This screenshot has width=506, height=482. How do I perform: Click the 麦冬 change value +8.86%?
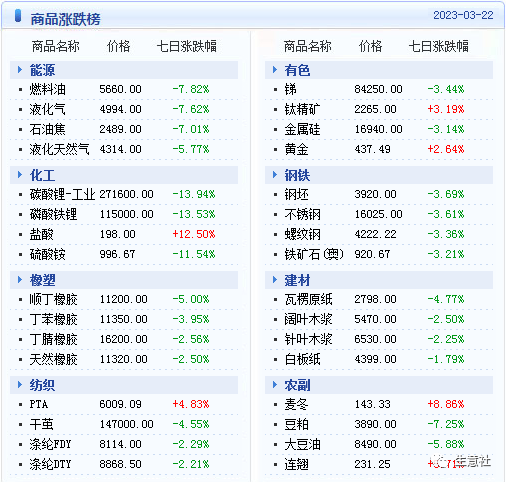coord(446,404)
